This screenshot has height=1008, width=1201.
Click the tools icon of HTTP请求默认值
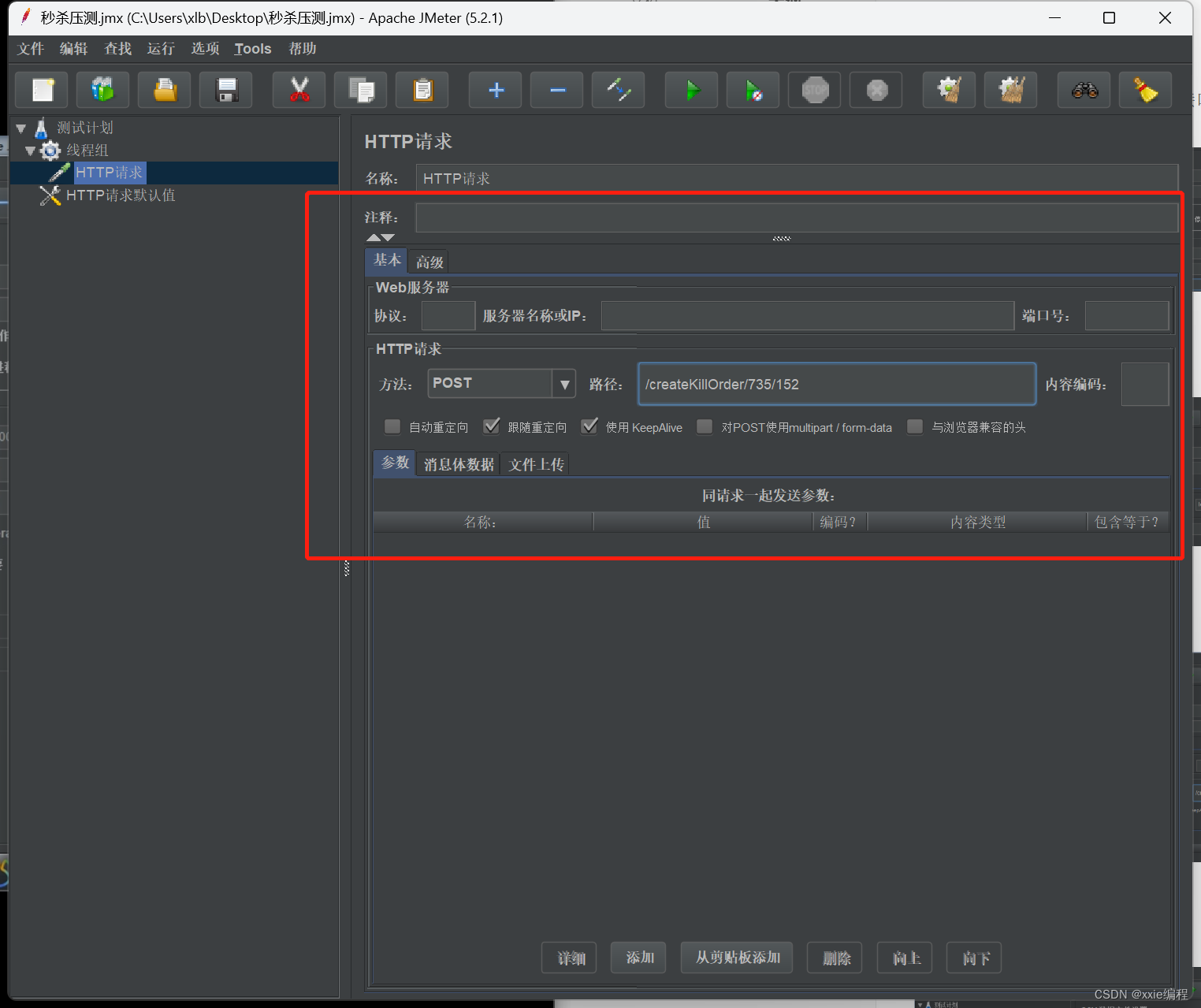[50, 195]
